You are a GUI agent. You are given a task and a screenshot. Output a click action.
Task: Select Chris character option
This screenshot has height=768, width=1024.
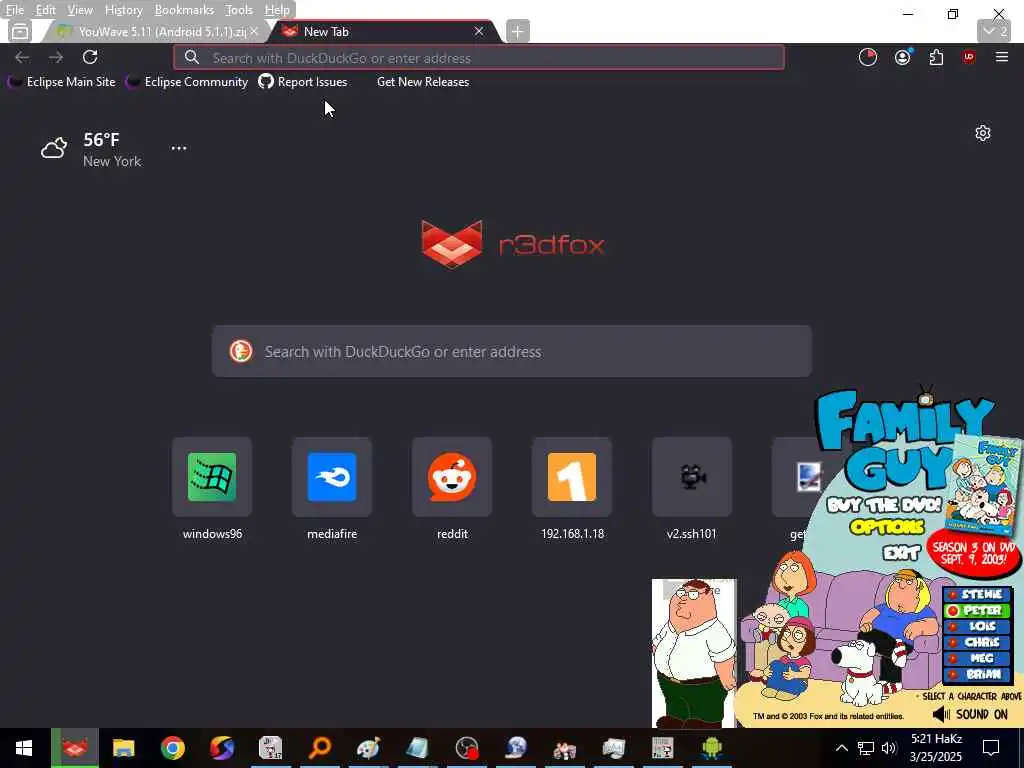pos(977,642)
